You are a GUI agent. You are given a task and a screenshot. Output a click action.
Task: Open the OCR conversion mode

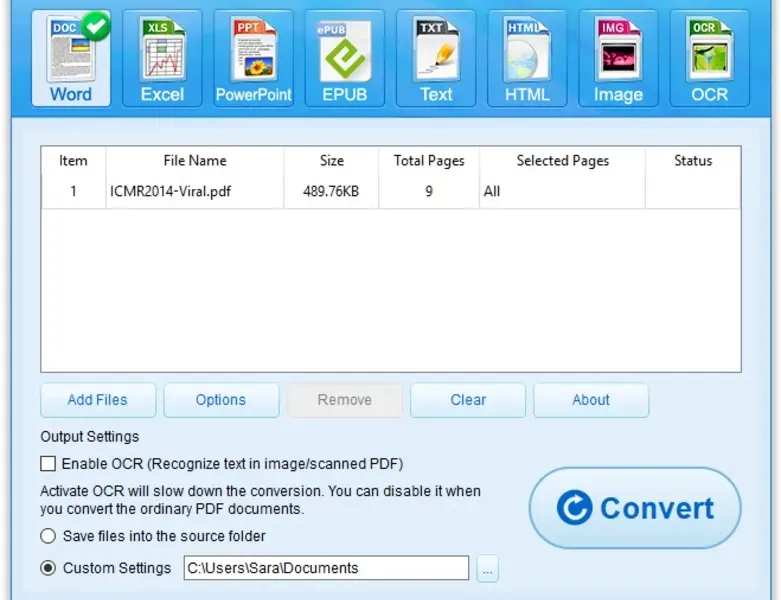(710, 58)
